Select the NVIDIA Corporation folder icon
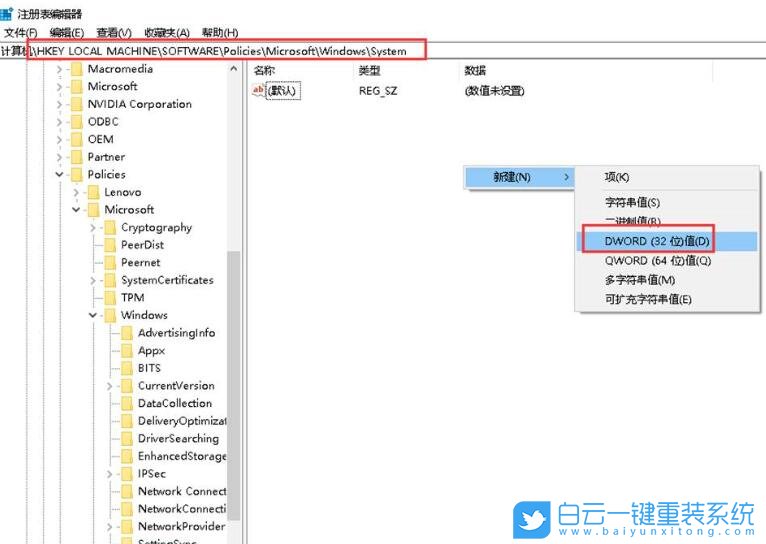Screen dimensions: 766x544 coord(77,105)
